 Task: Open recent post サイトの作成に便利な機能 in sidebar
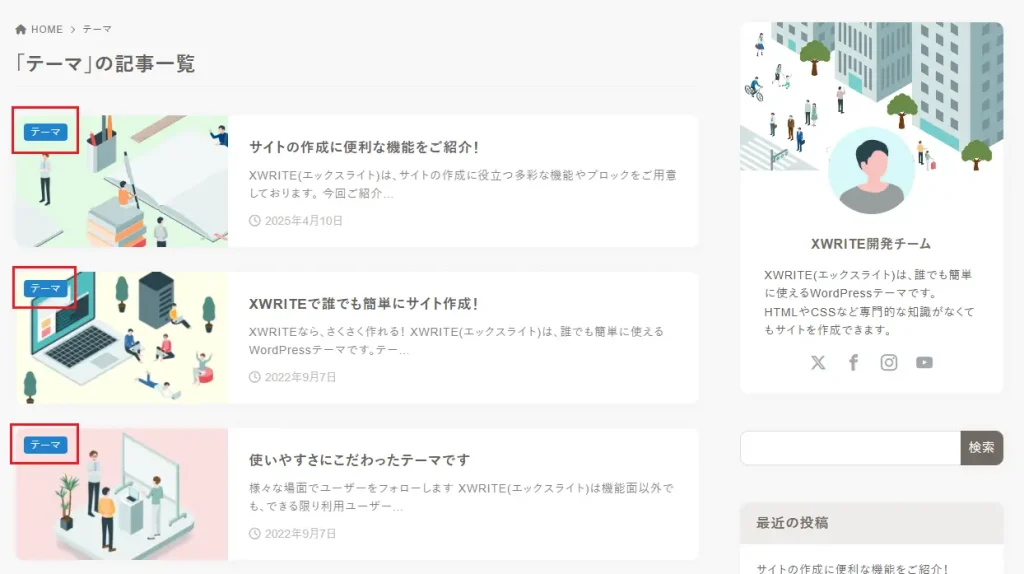(x=852, y=569)
